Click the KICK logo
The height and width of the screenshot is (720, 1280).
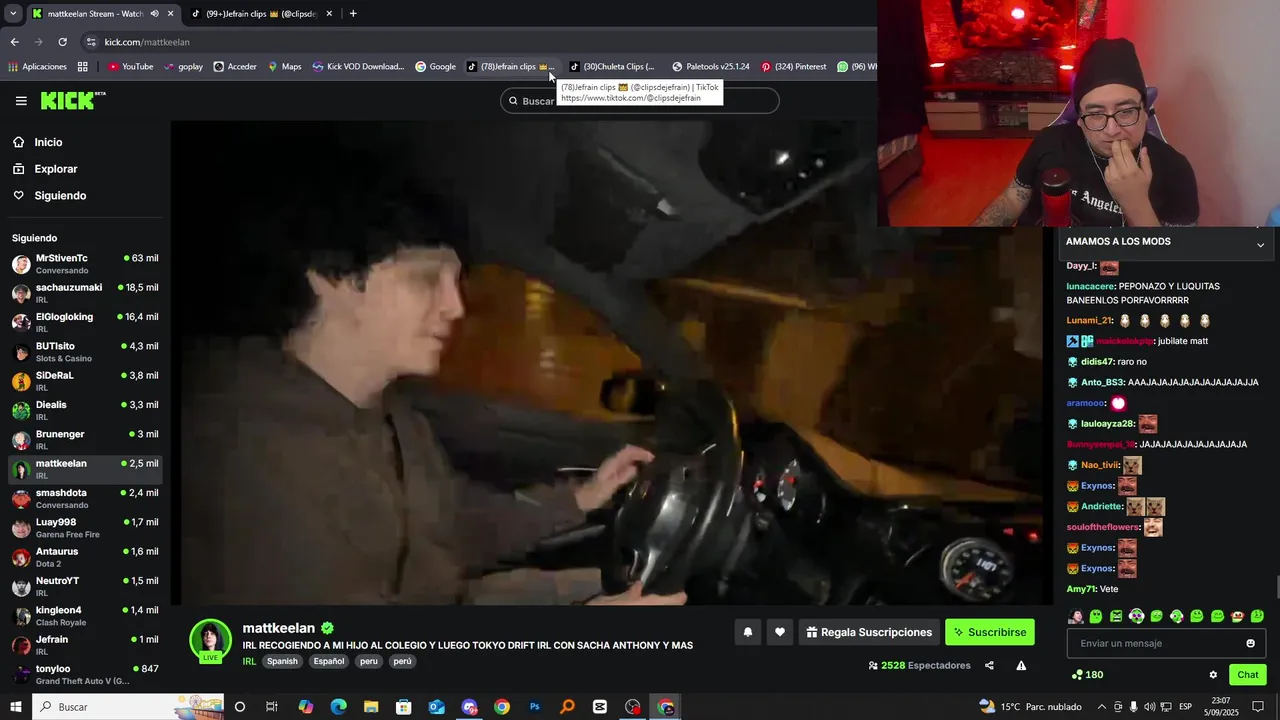[72, 100]
